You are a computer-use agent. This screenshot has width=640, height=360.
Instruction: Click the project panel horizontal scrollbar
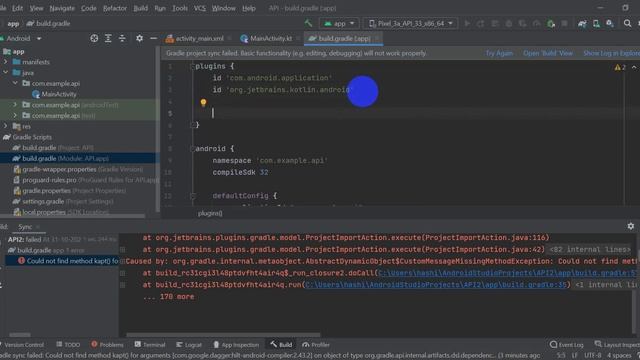pos(72,216)
